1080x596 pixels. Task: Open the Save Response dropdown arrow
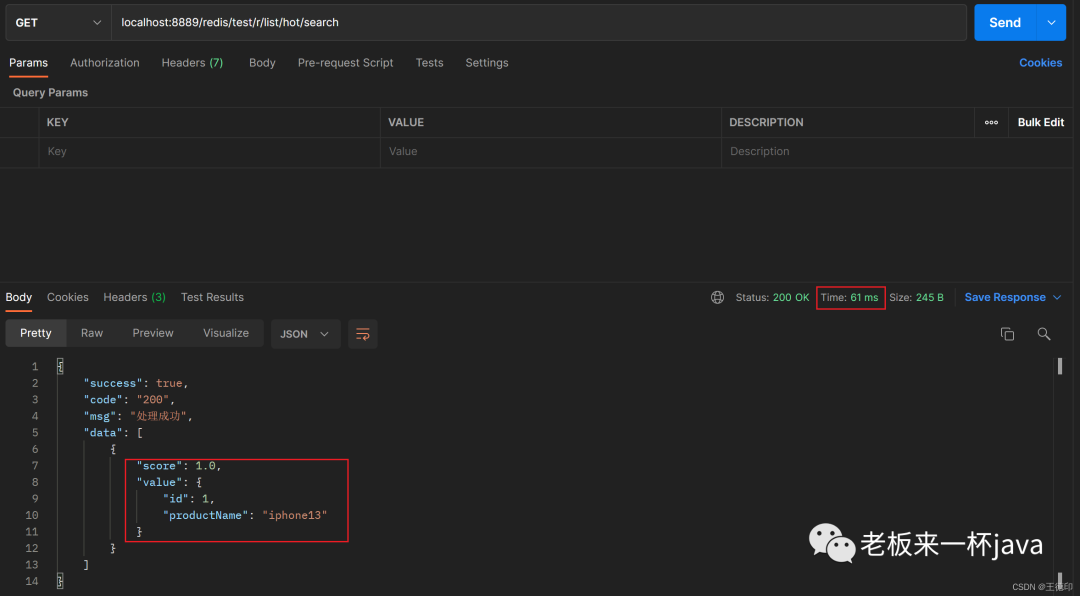(1057, 298)
